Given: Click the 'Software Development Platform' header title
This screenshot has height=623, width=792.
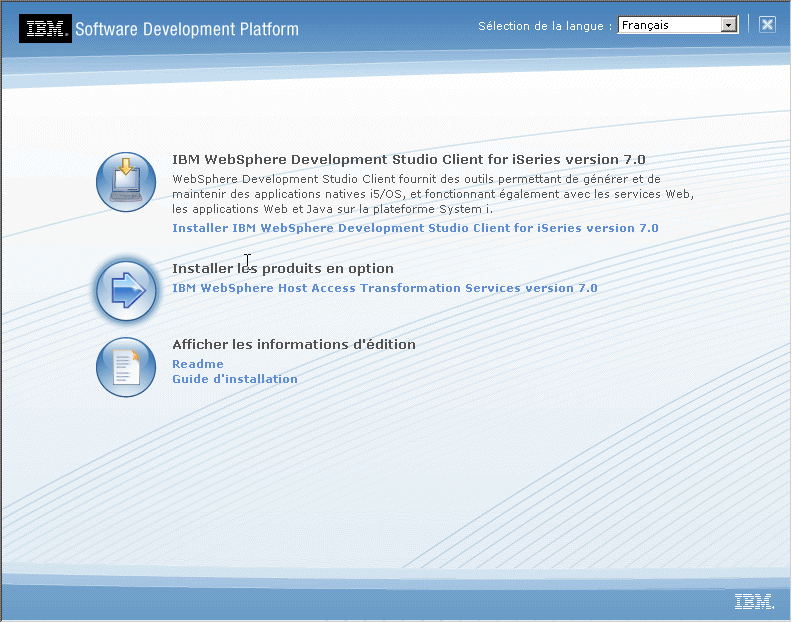Looking at the screenshot, I should tap(187, 29).
